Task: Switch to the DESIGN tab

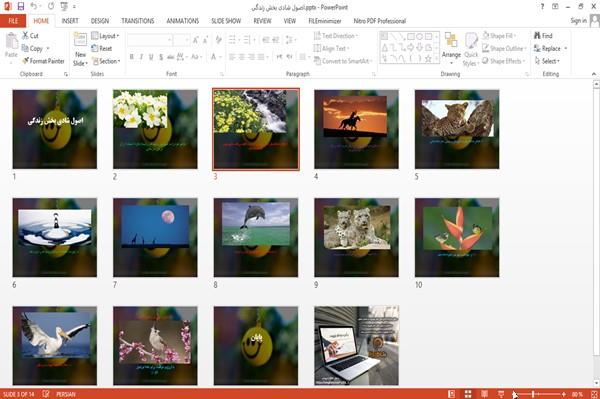Action: [100, 21]
